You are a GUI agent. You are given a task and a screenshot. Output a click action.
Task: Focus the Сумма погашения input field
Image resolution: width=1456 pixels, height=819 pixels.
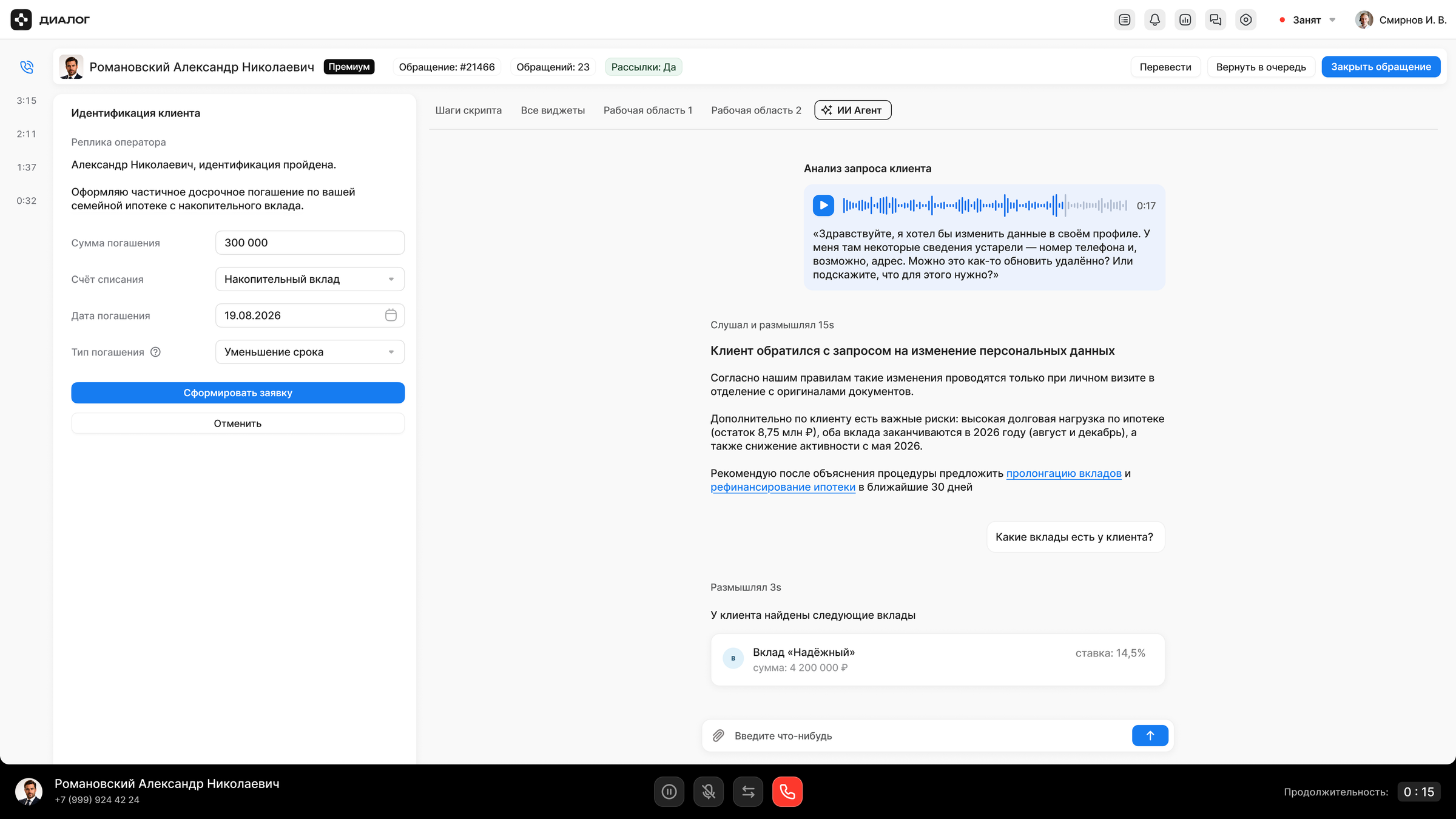click(310, 243)
